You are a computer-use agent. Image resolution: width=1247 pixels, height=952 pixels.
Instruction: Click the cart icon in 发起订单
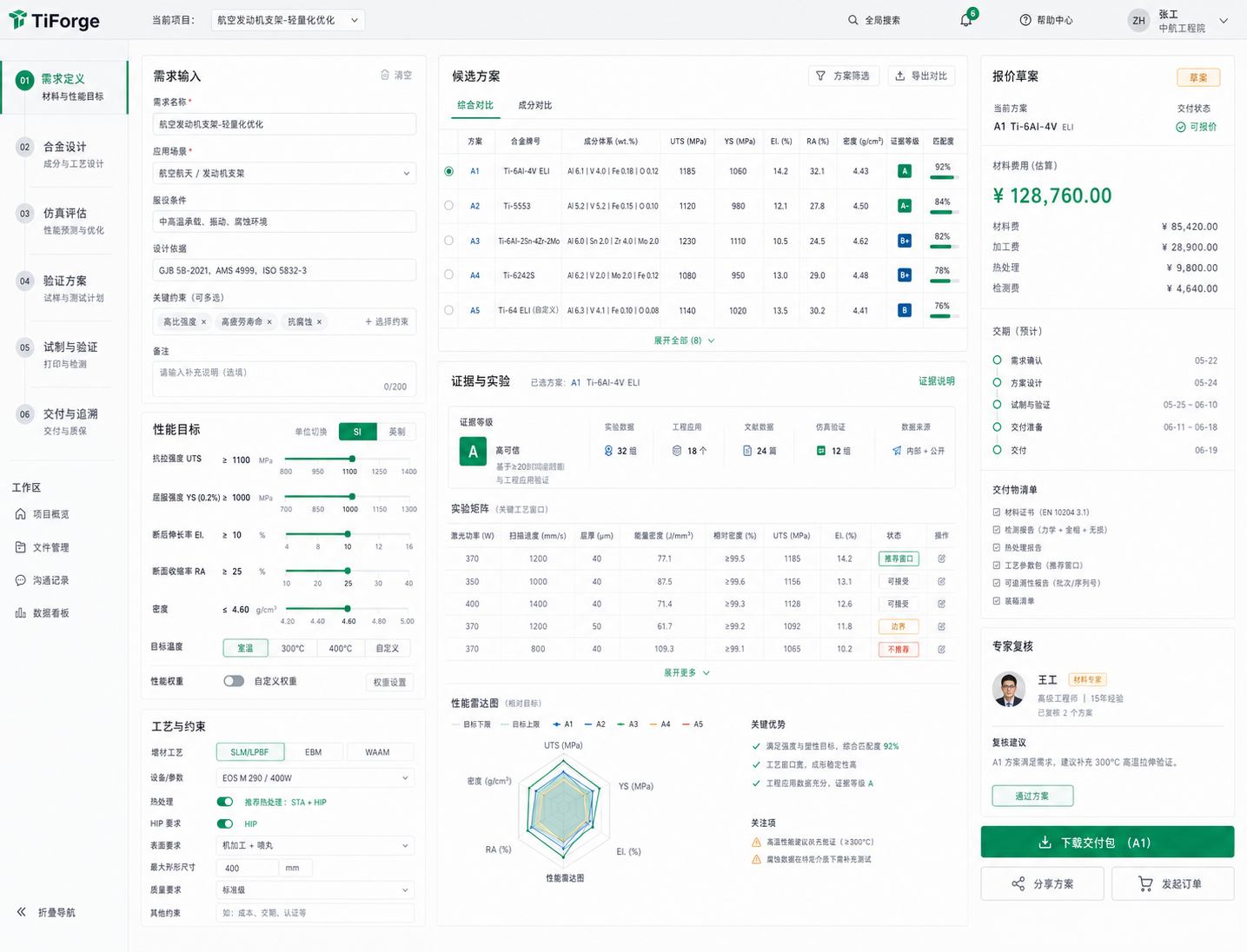(x=1146, y=883)
